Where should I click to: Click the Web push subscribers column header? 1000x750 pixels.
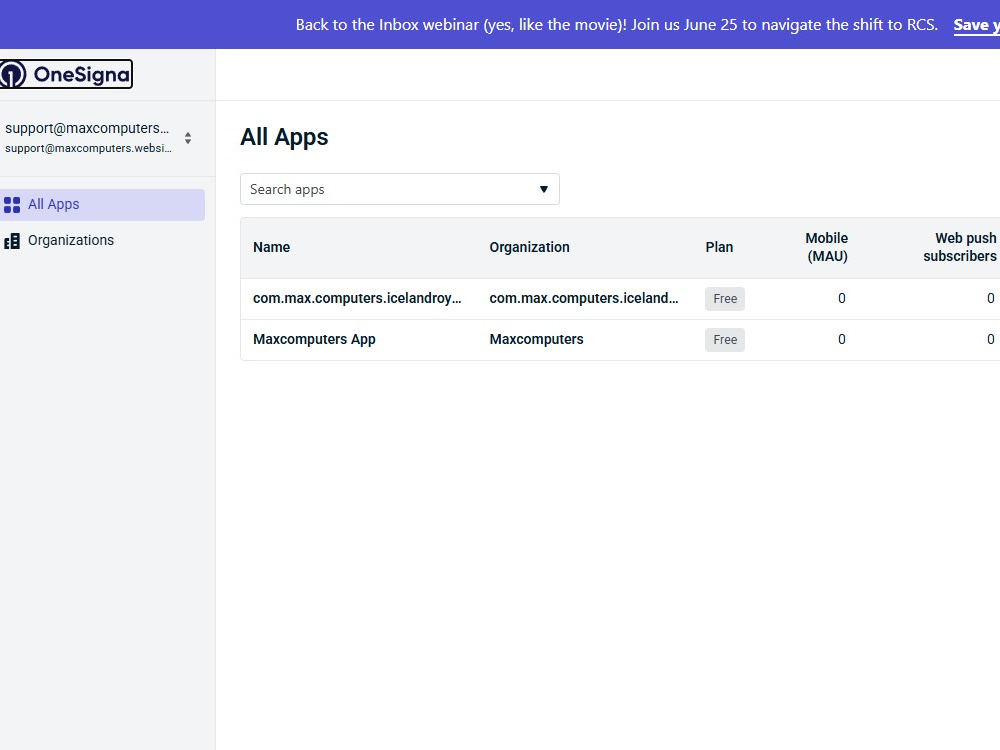[x=960, y=247]
